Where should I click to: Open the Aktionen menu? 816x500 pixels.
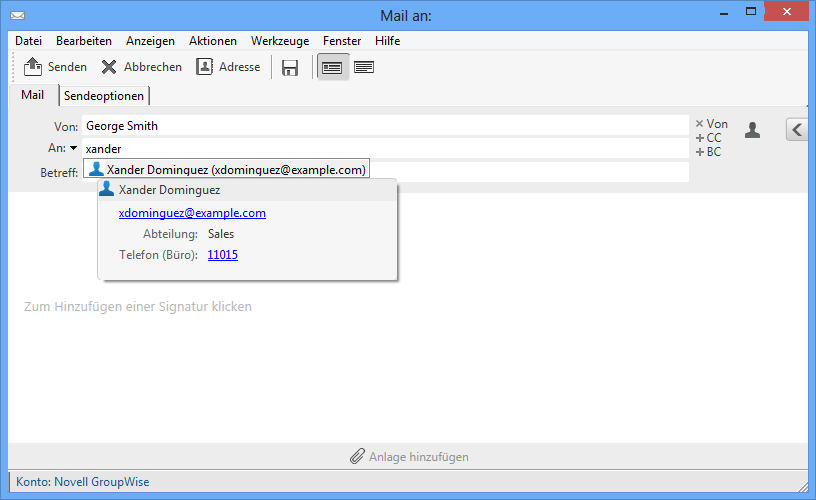click(212, 41)
